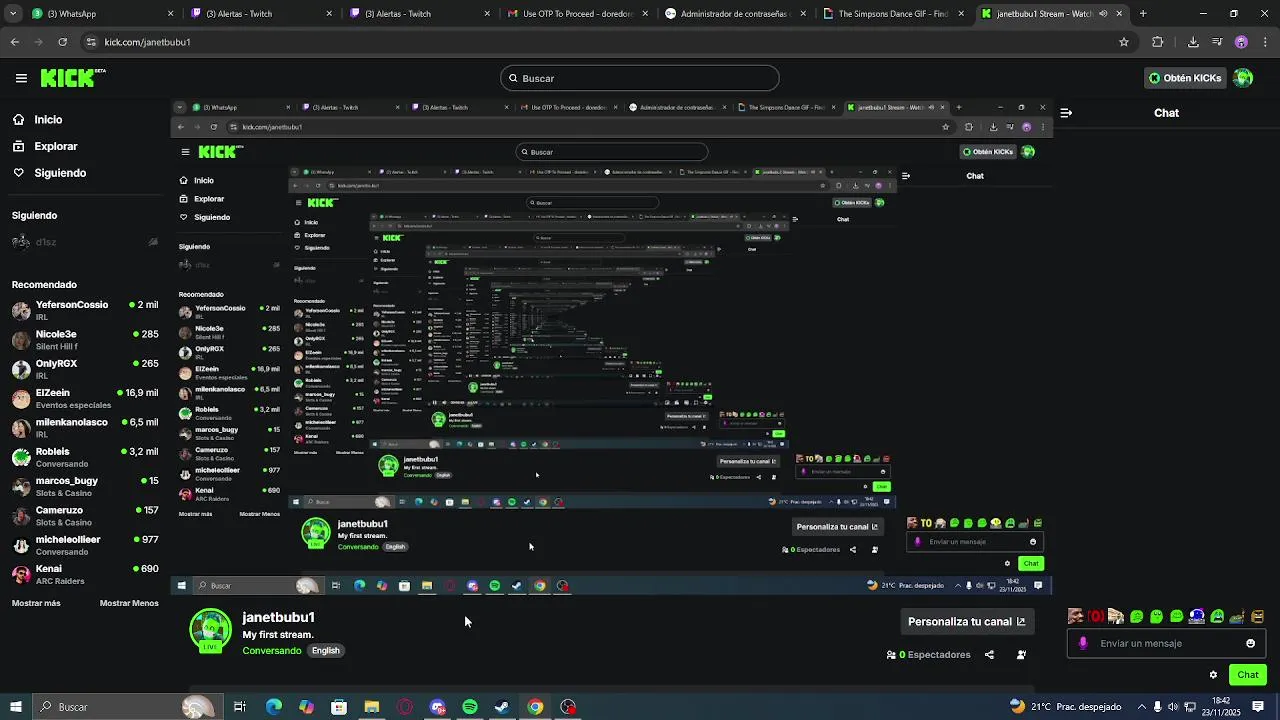Open a new browser tab
1280x720 pixels.
(x=1143, y=14)
